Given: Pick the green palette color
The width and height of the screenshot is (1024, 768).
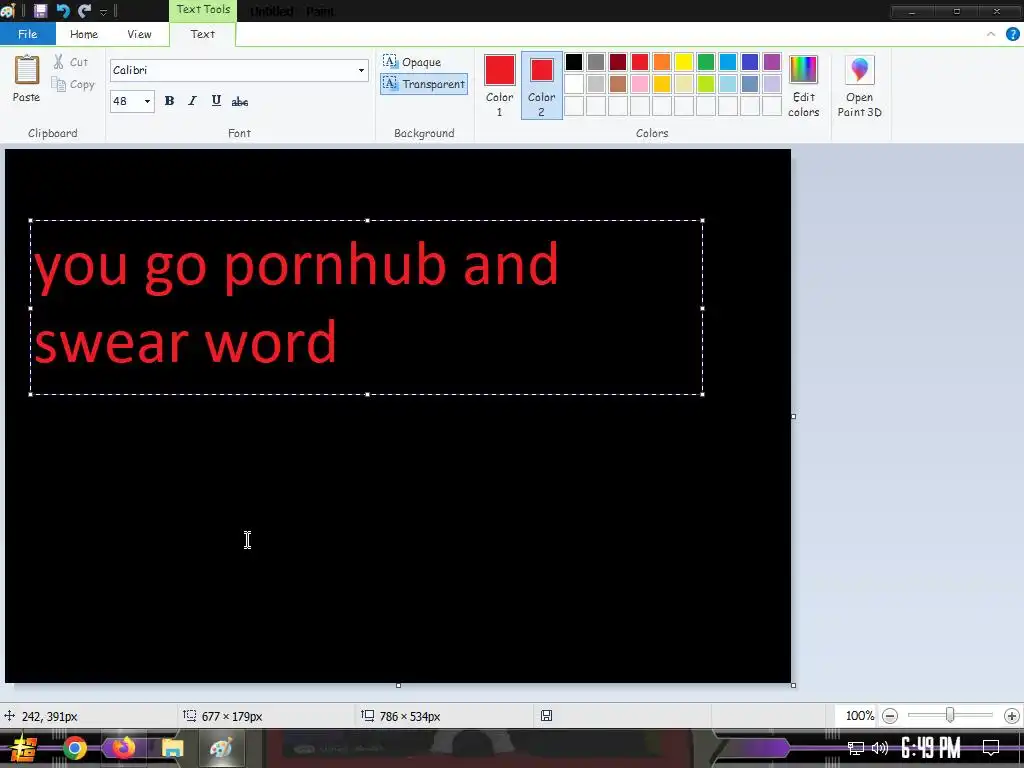Looking at the screenshot, I should click(706, 62).
